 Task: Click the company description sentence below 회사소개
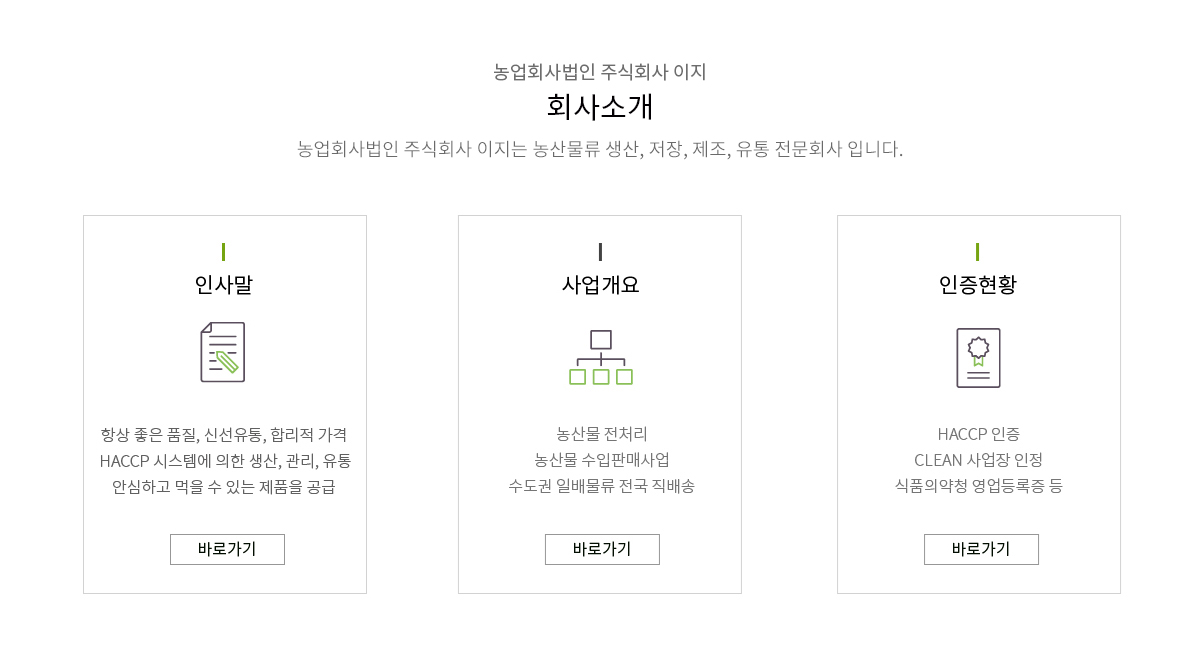[600, 150]
